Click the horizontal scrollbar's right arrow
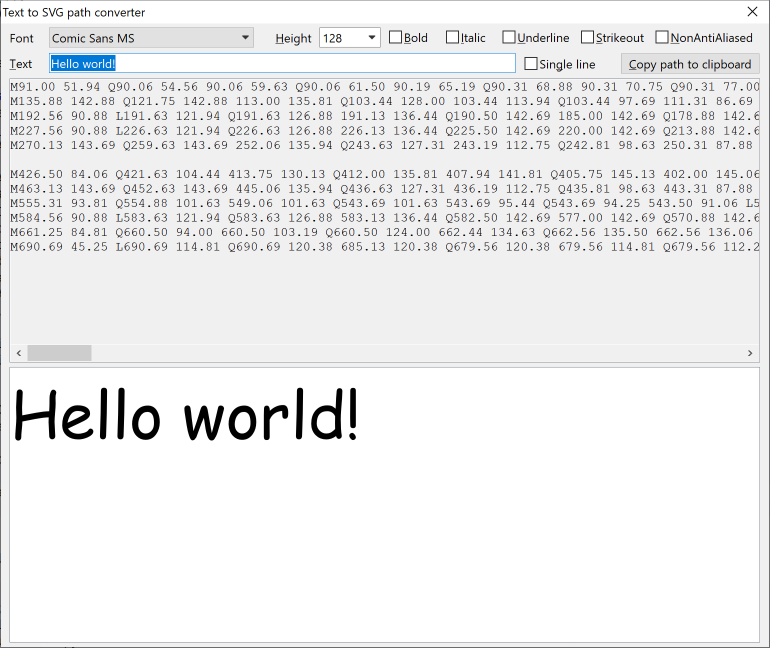The image size is (770, 648). (x=750, y=353)
